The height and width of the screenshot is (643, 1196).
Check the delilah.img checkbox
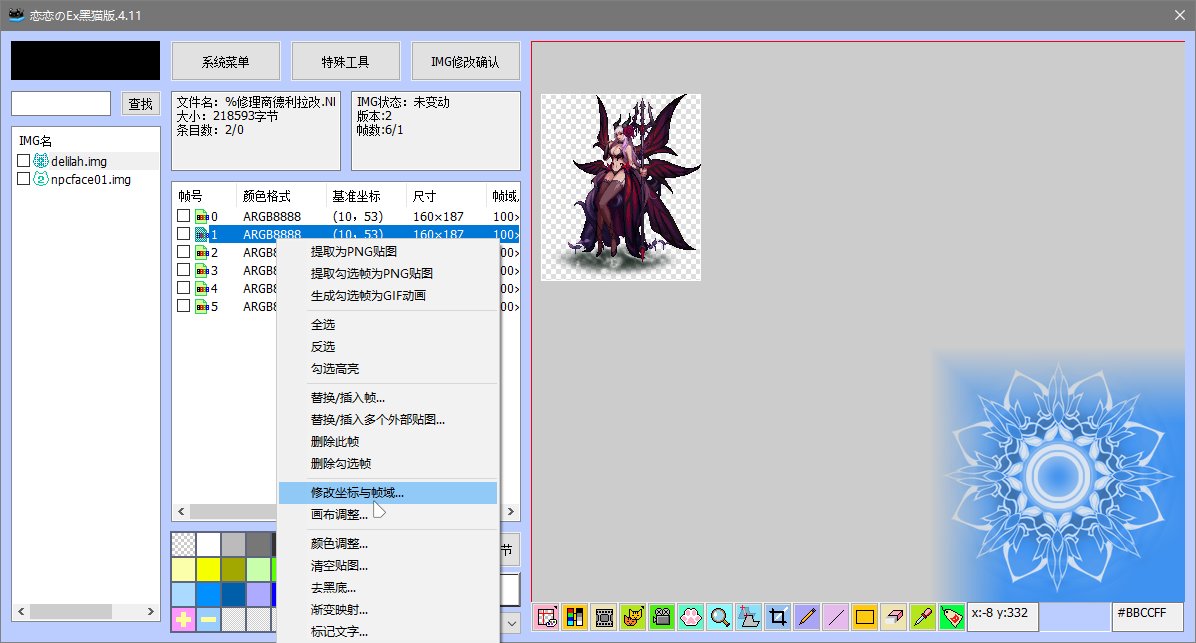pyautogui.click(x=24, y=161)
